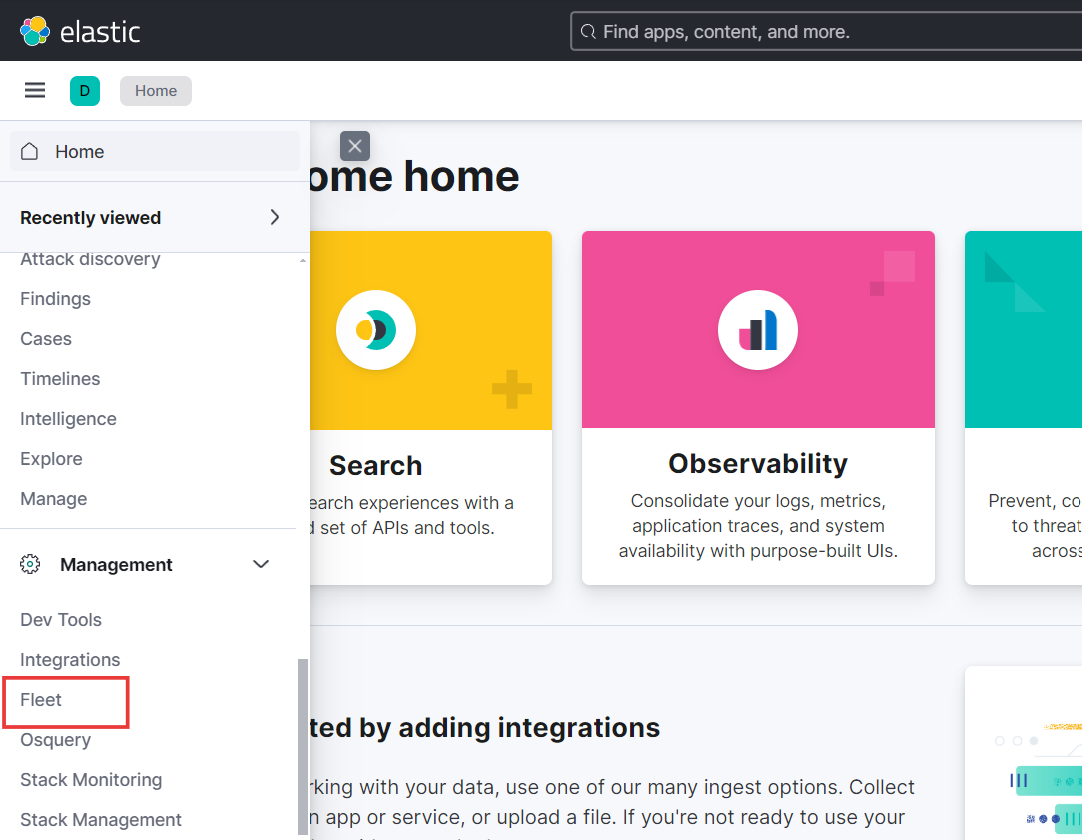The width and height of the screenshot is (1082, 840).
Task: Open Fleet in Management section
Action: (x=41, y=700)
